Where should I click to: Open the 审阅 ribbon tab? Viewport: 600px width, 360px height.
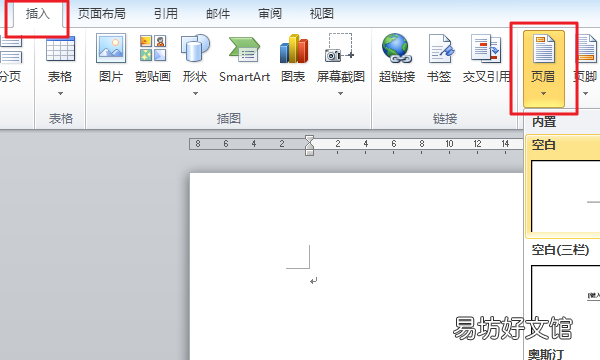pyautogui.click(x=270, y=14)
